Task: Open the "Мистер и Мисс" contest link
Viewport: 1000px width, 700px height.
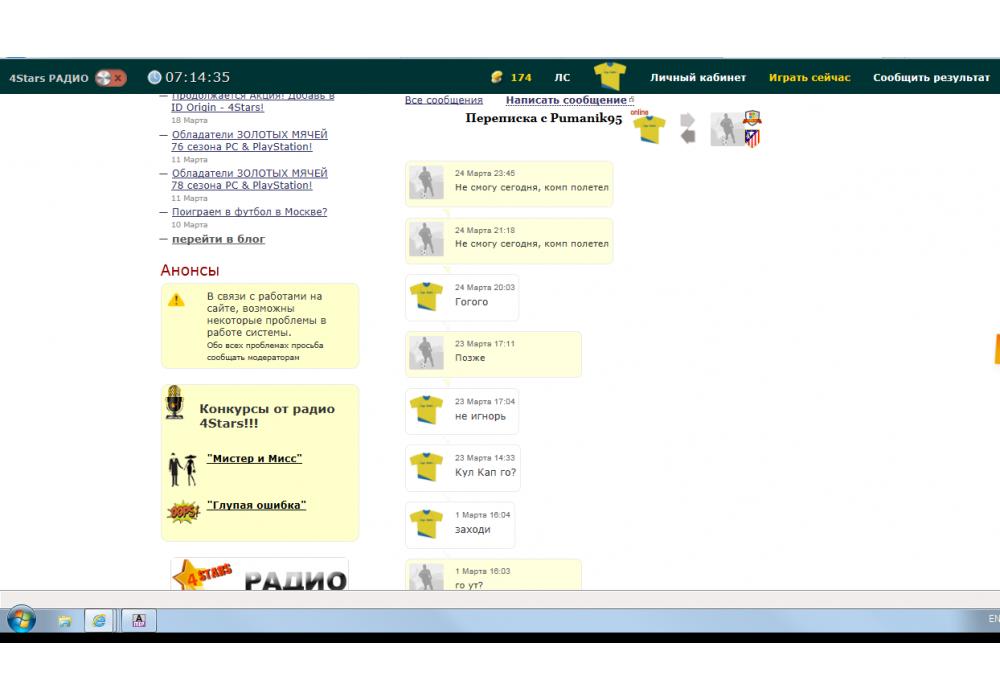Action: pyautogui.click(x=254, y=458)
